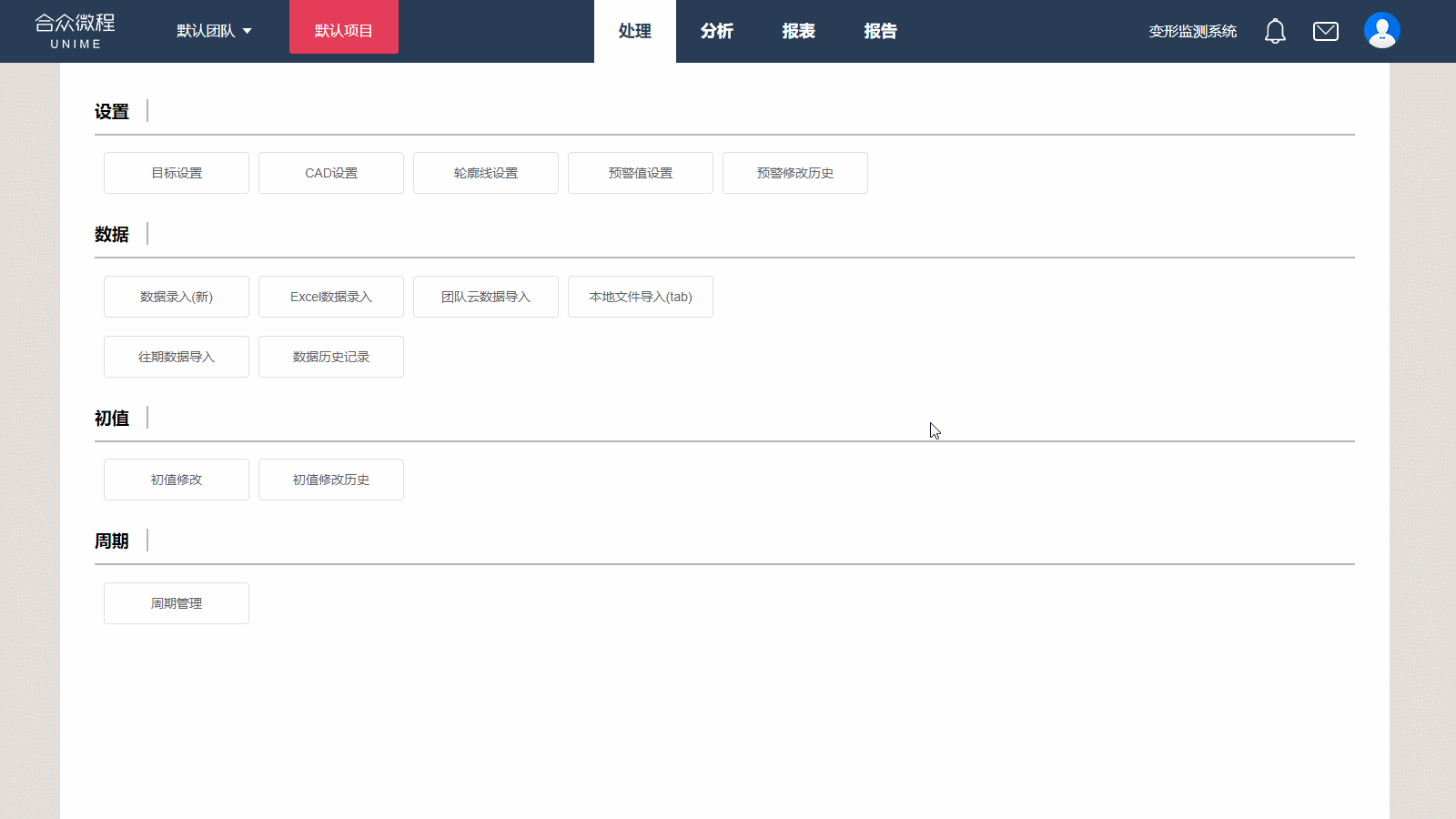View 预警修改历史
Image resolution: width=1456 pixels, height=819 pixels.
[795, 173]
